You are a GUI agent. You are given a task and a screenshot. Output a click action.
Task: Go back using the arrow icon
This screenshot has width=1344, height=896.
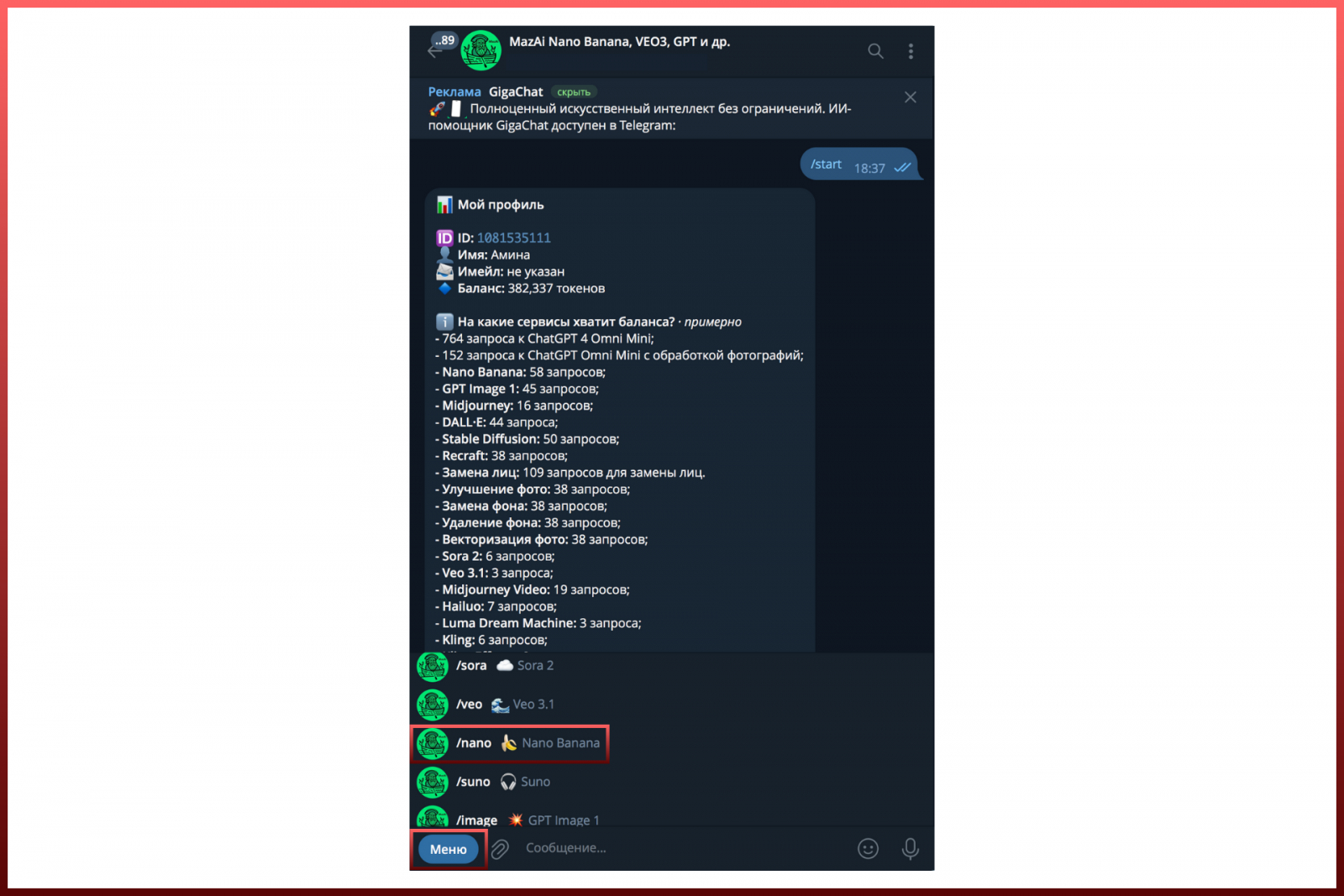point(434,52)
